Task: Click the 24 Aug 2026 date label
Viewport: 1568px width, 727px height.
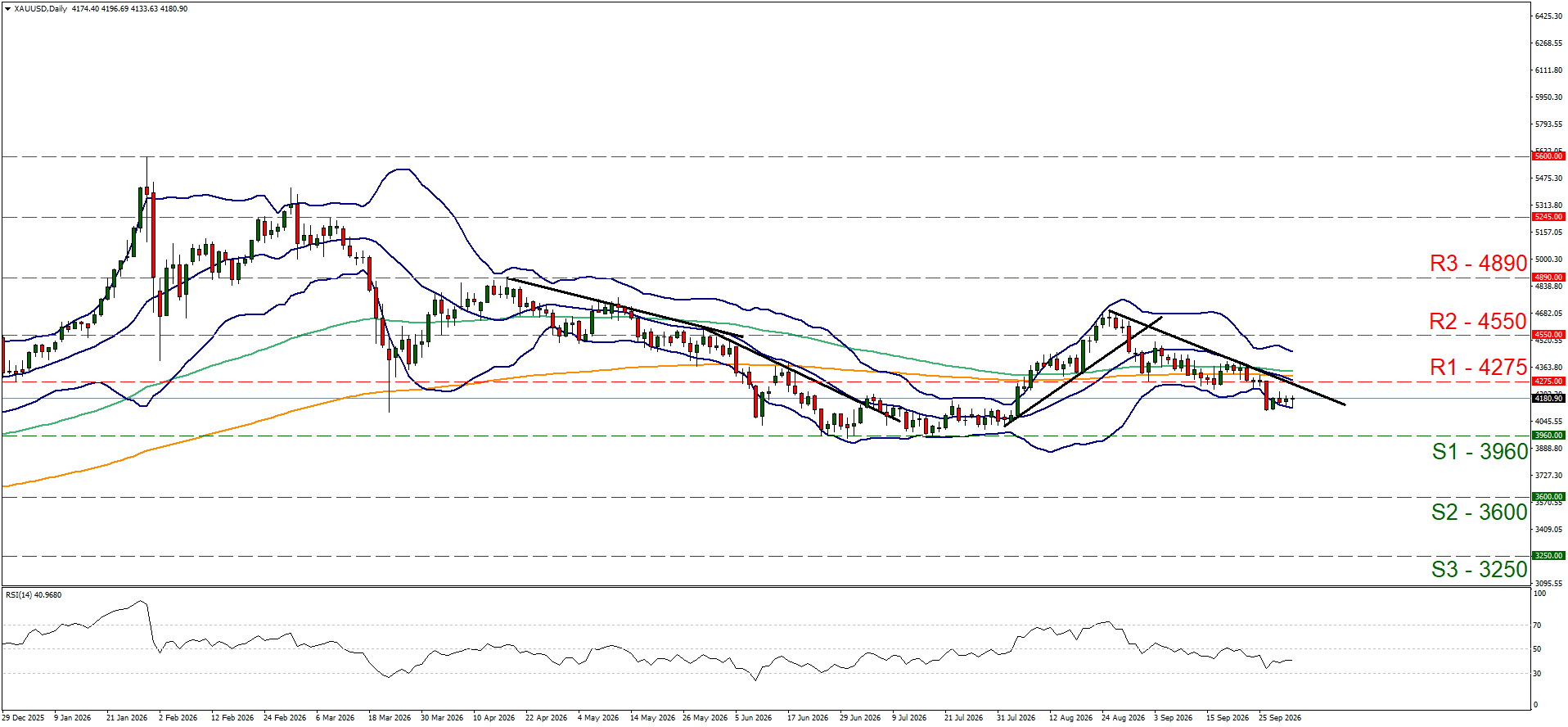Action: point(1123,718)
